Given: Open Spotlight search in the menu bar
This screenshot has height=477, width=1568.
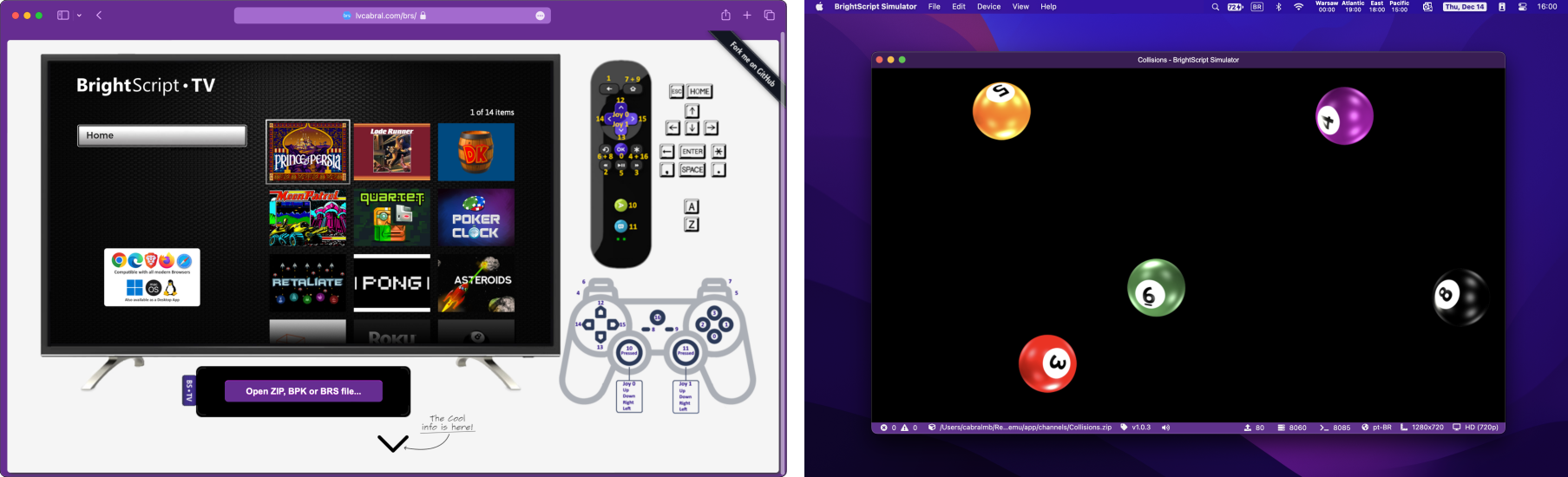Looking at the screenshot, I should (1215, 6).
